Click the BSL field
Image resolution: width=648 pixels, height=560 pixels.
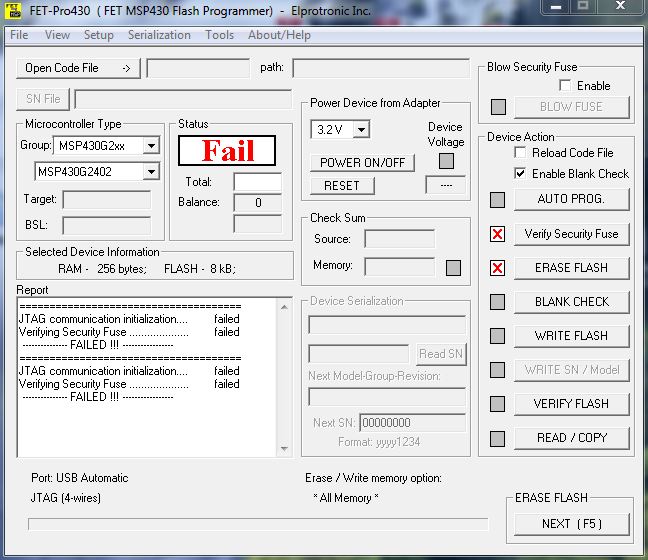[107, 226]
